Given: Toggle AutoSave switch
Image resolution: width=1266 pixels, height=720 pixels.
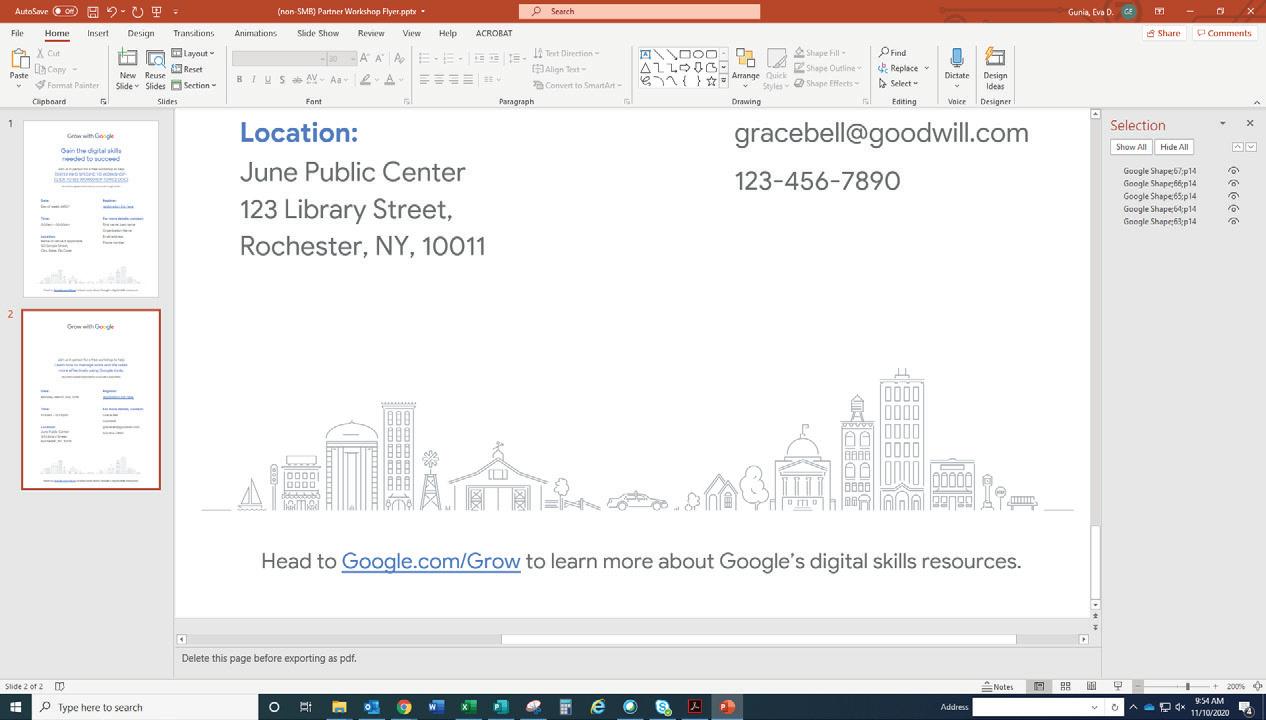Looking at the screenshot, I should point(65,11).
